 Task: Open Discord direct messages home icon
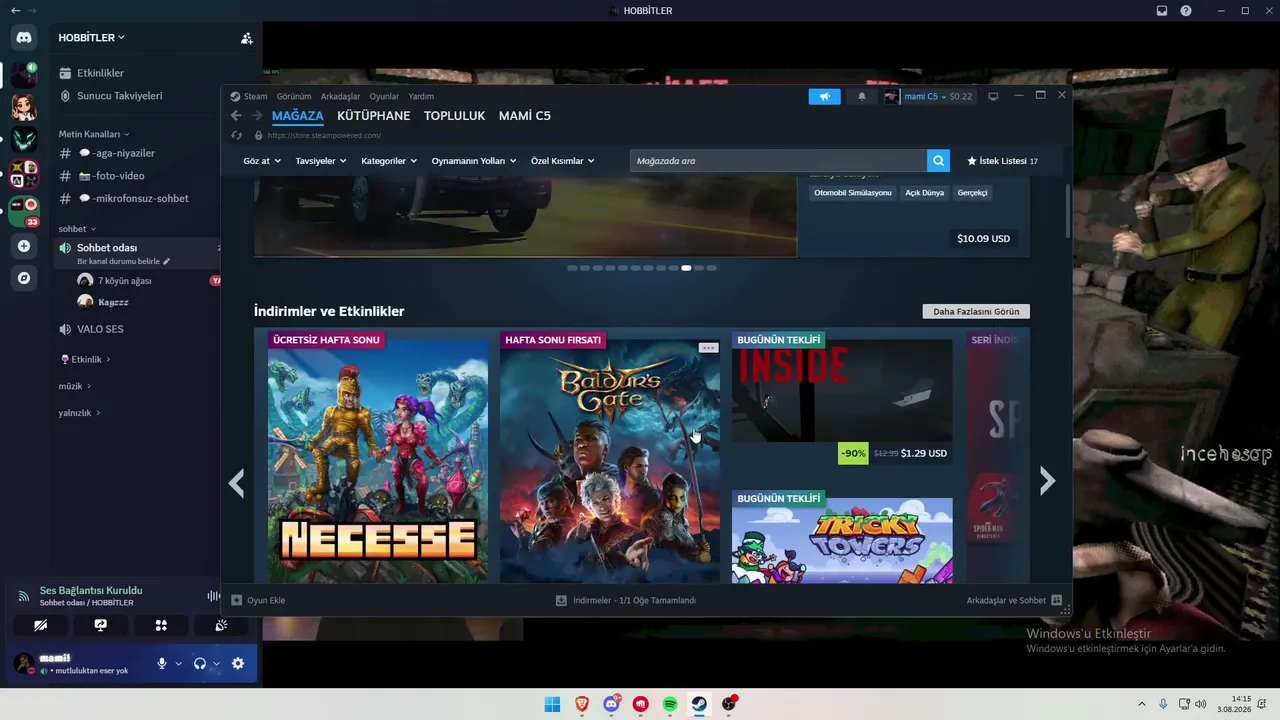pos(24,37)
